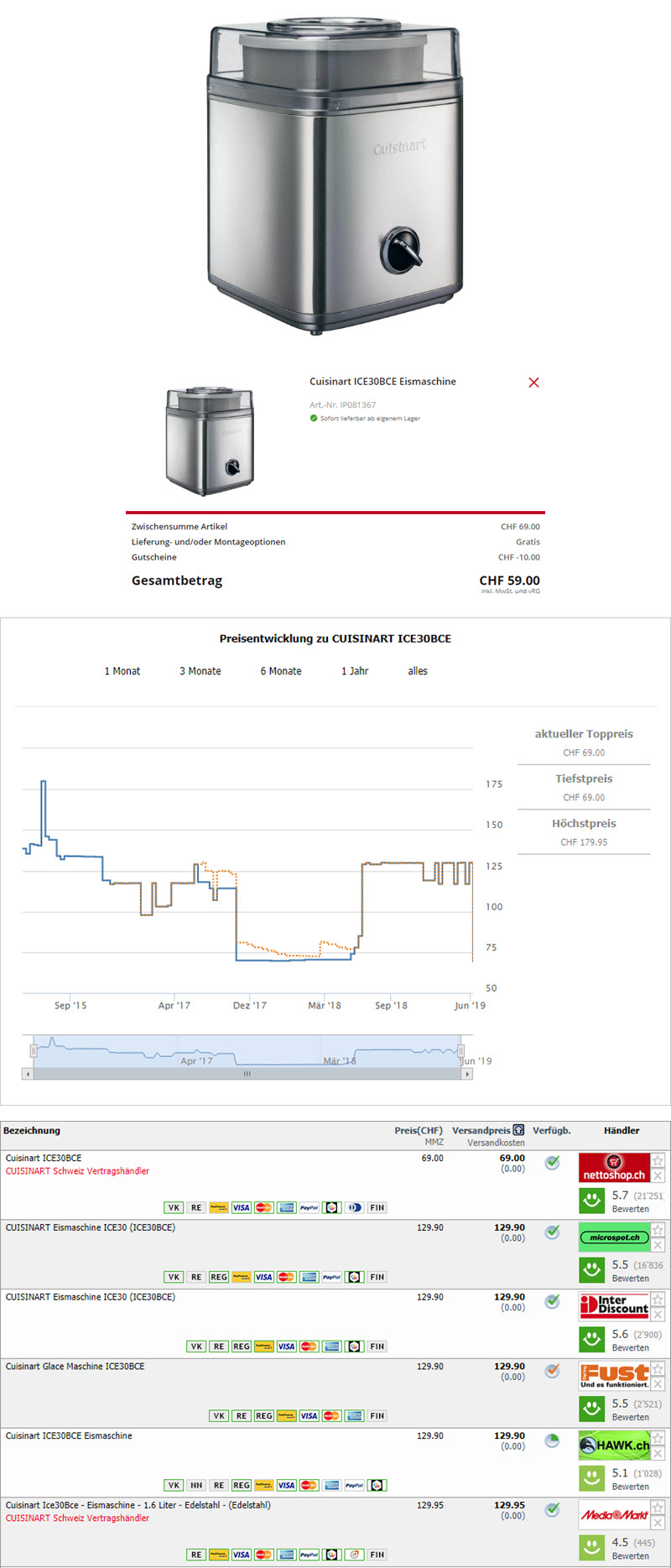671x1568 pixels.
Task: Open the nettoshop.ch merchant logo
Action: [614, 1169]
